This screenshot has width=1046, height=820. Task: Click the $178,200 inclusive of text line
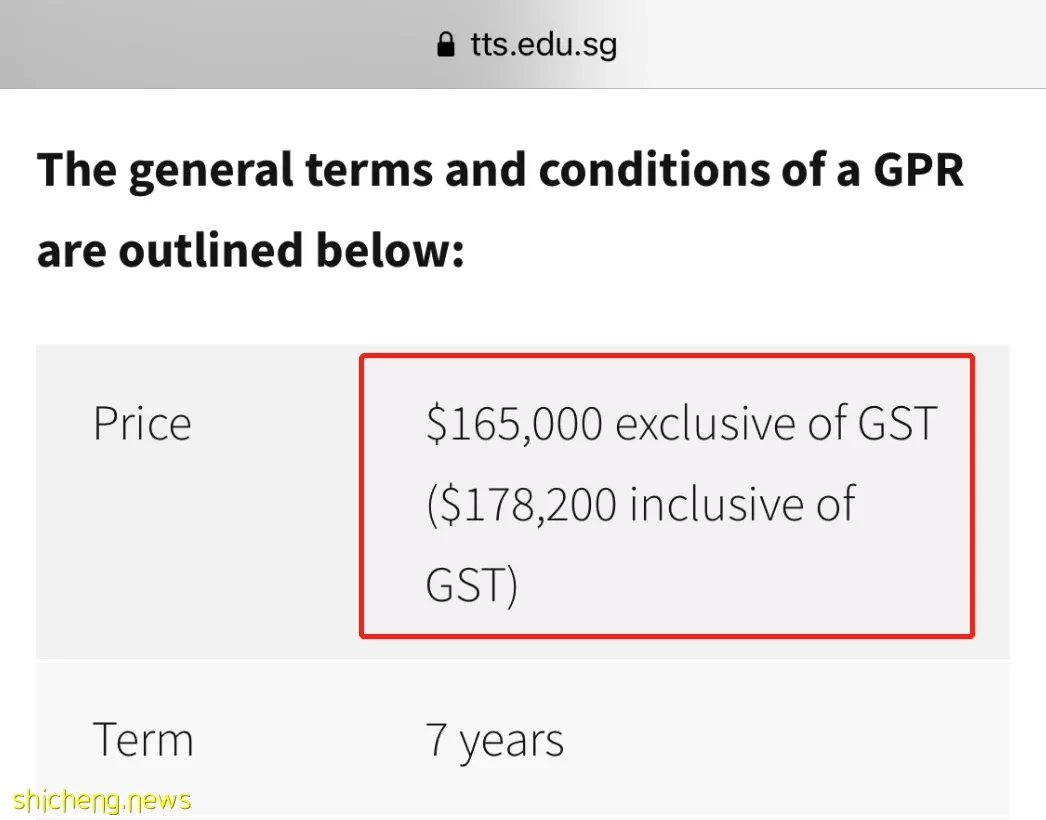640,504
